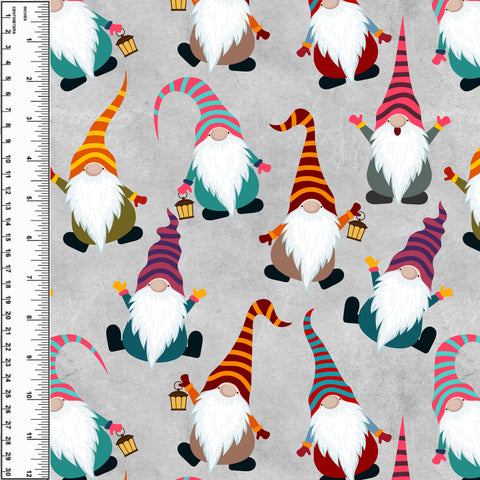Click the 30 centimeter mark on ruler
This screenshot has height=480, width=480.
click(7, 472)
